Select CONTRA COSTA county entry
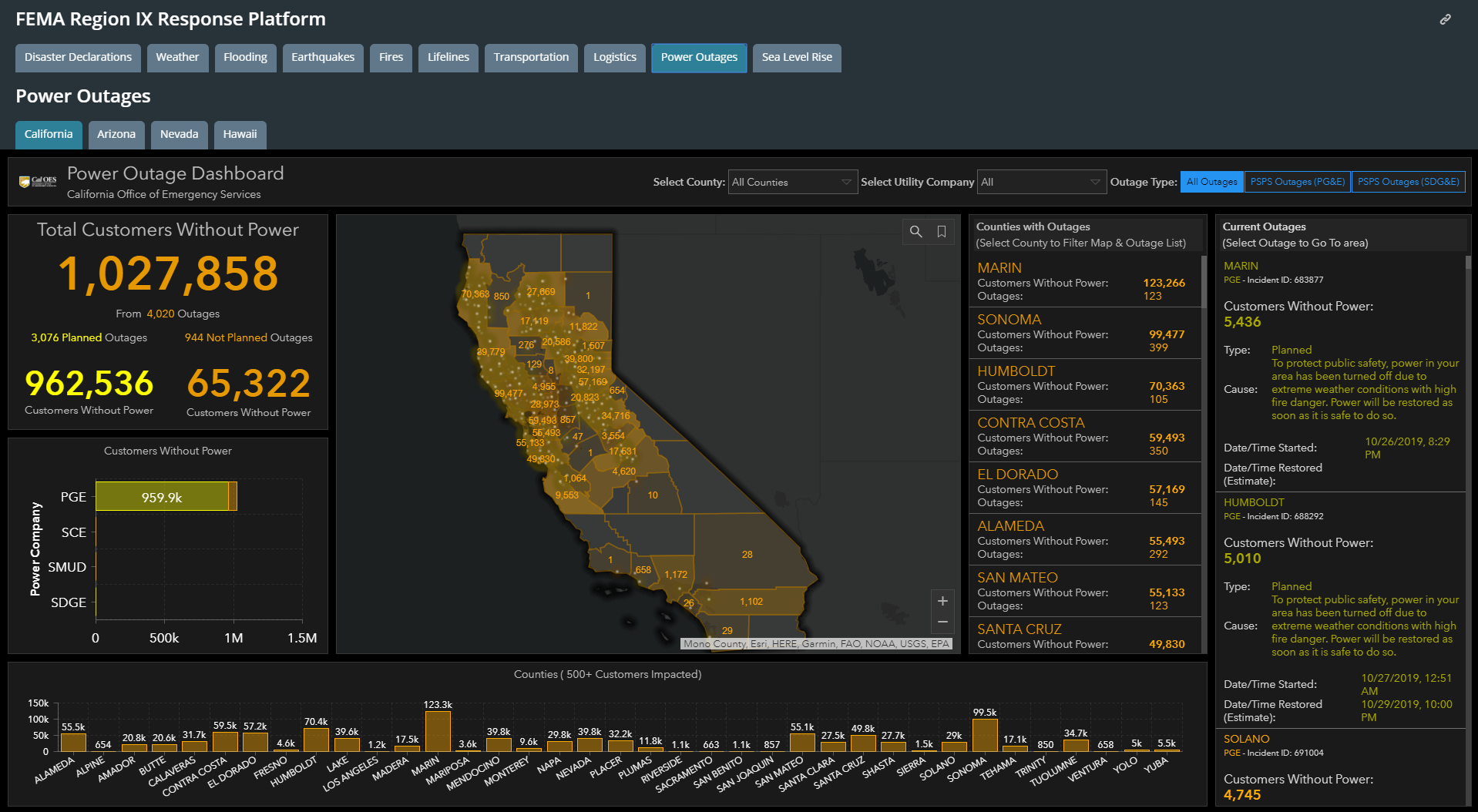The height and width of the screenshot is (812, 1478). pos(1084,436)
